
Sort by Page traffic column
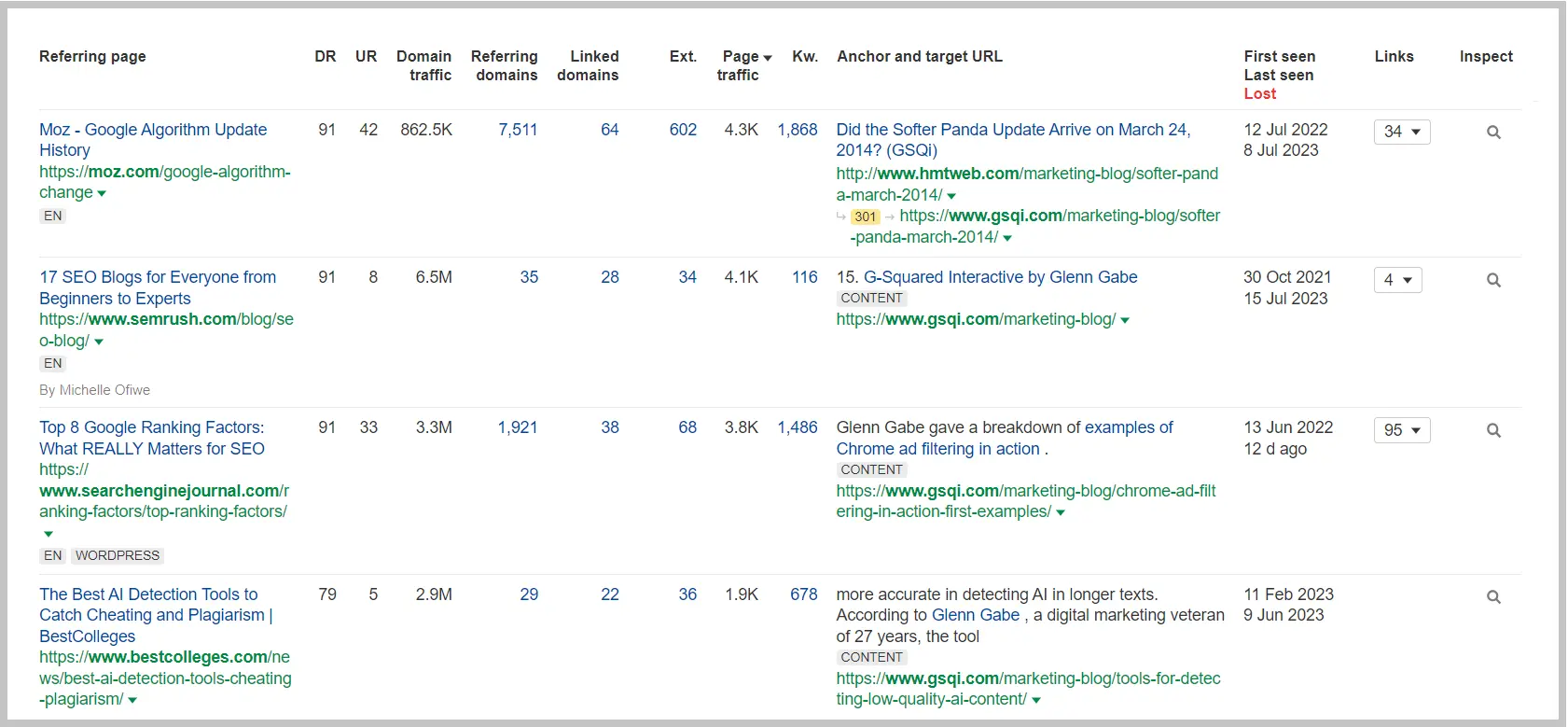(743, 65)
